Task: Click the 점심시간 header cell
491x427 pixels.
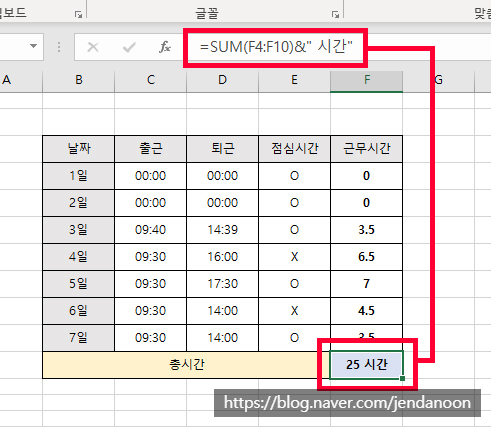Action: pos(295,149)
